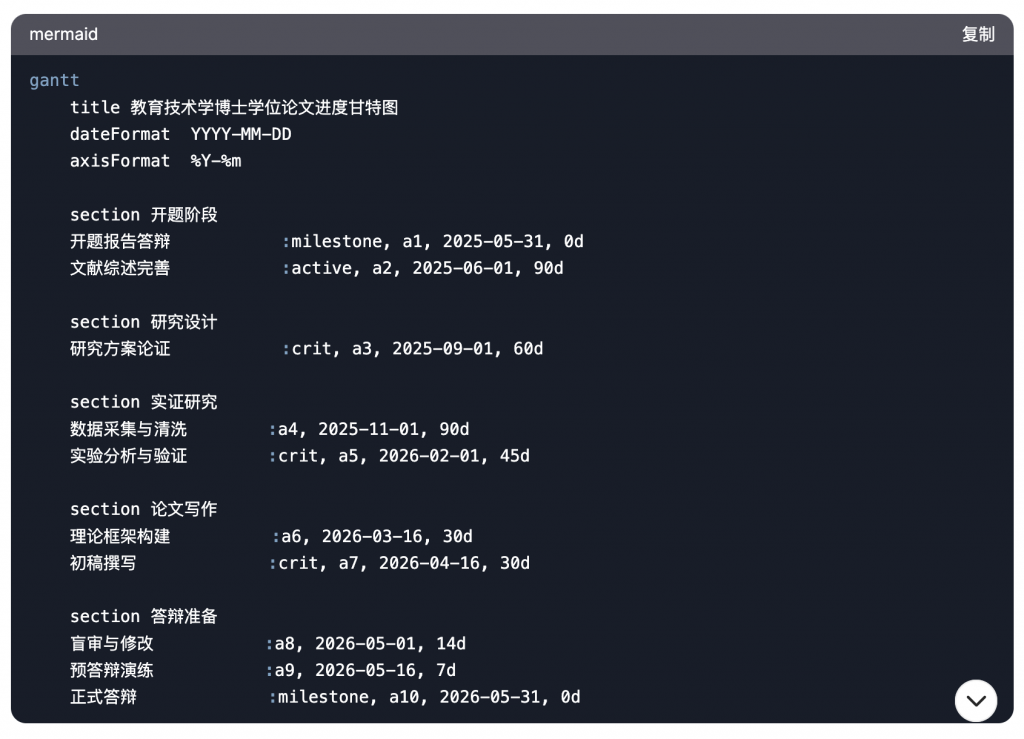Click the 开题报告答辩 milestone a1 line
Screen dimensions: 1024x739
pyautogui.click(x=327, y=241)
